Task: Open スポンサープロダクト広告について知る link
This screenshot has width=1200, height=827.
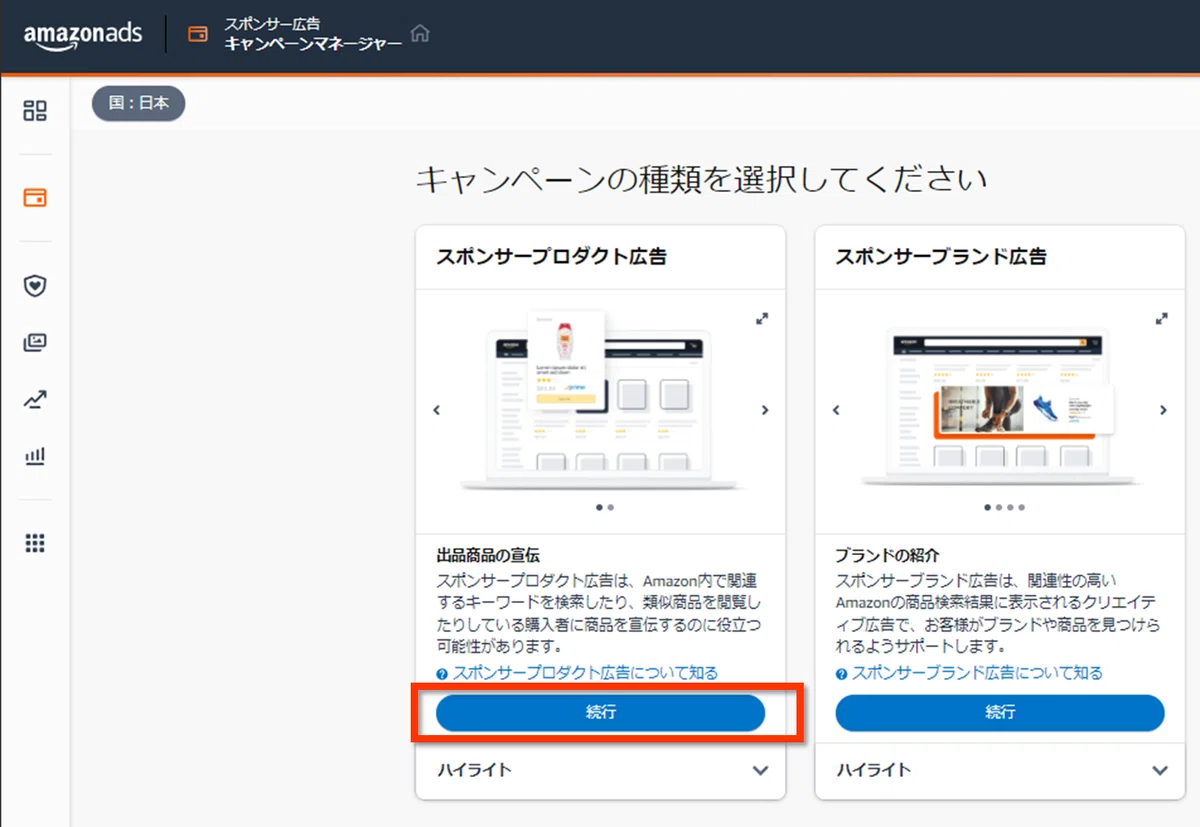Action: point(585,673)
